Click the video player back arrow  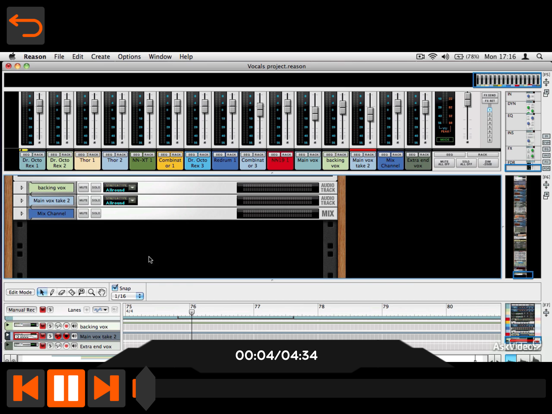tap(26, 25)
